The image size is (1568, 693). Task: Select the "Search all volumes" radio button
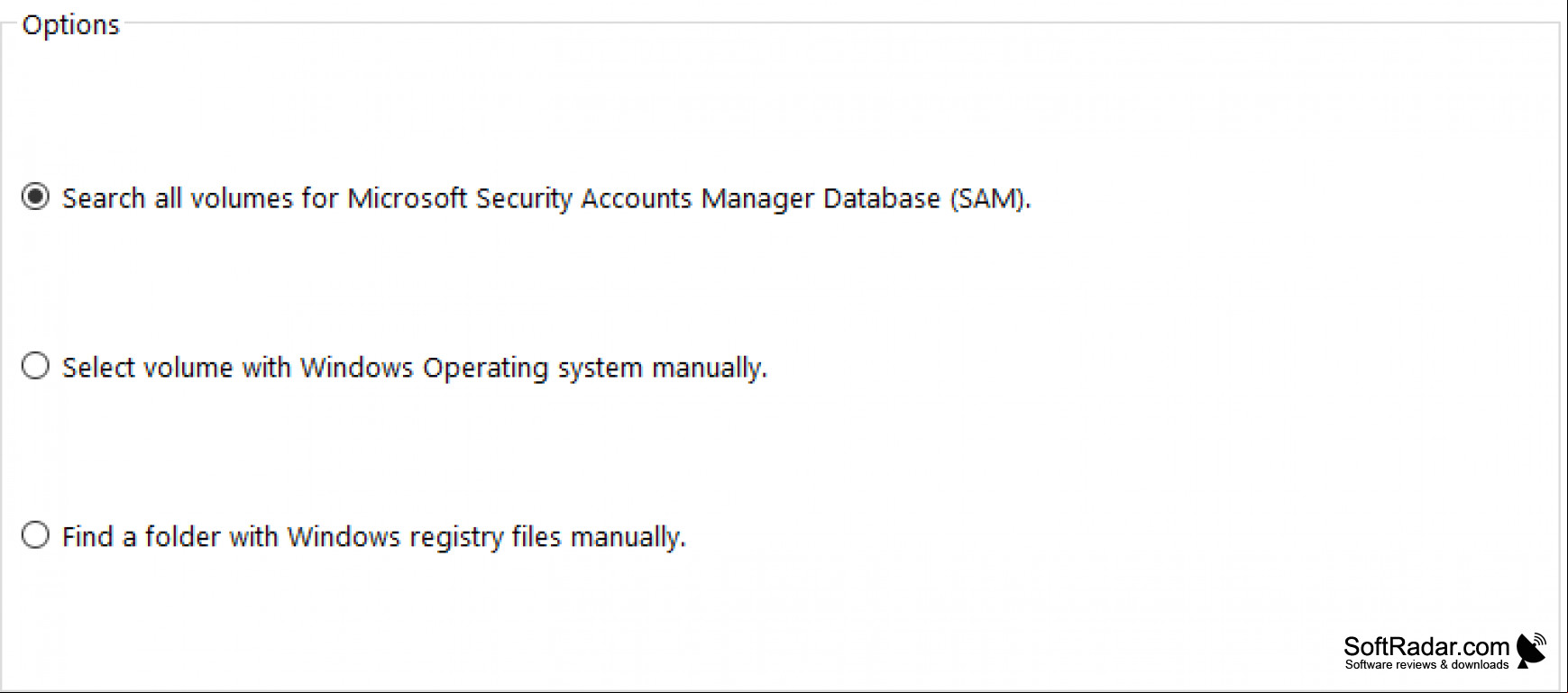click(35, 196)
